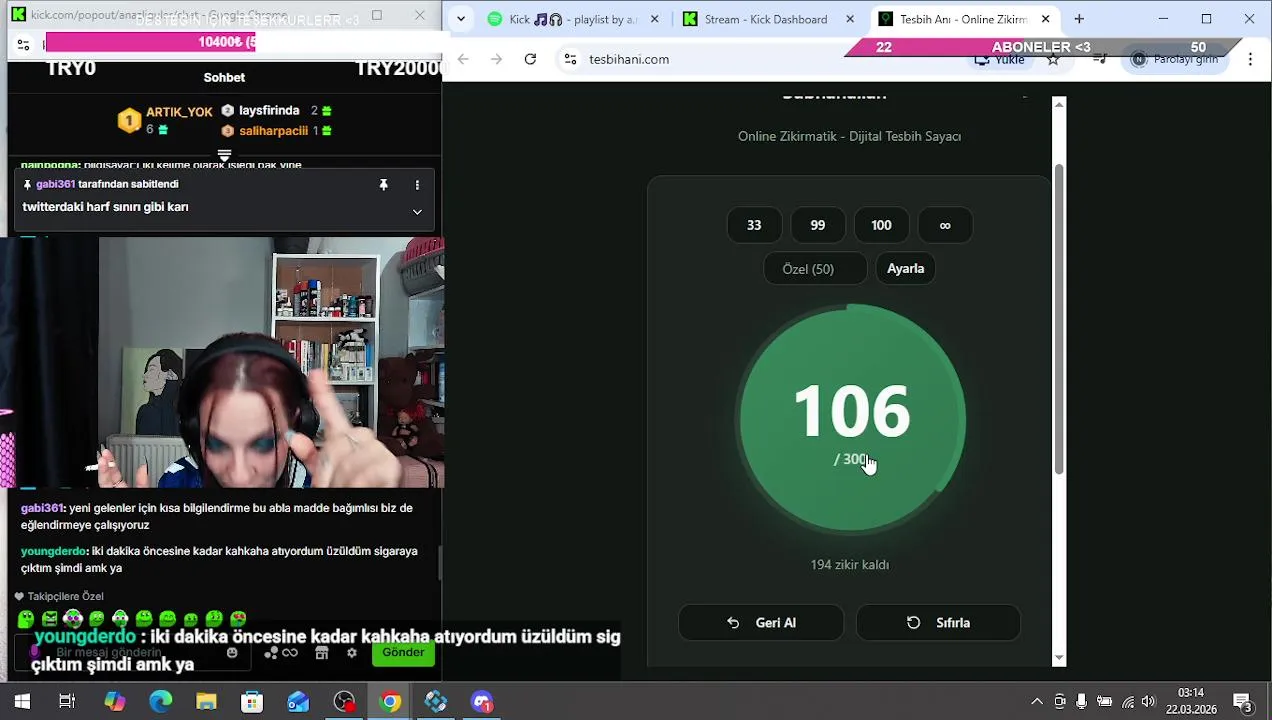Screen dimensions: 1272x720
Task: Click the Sıfırla reset button
Action: [938, 622]
